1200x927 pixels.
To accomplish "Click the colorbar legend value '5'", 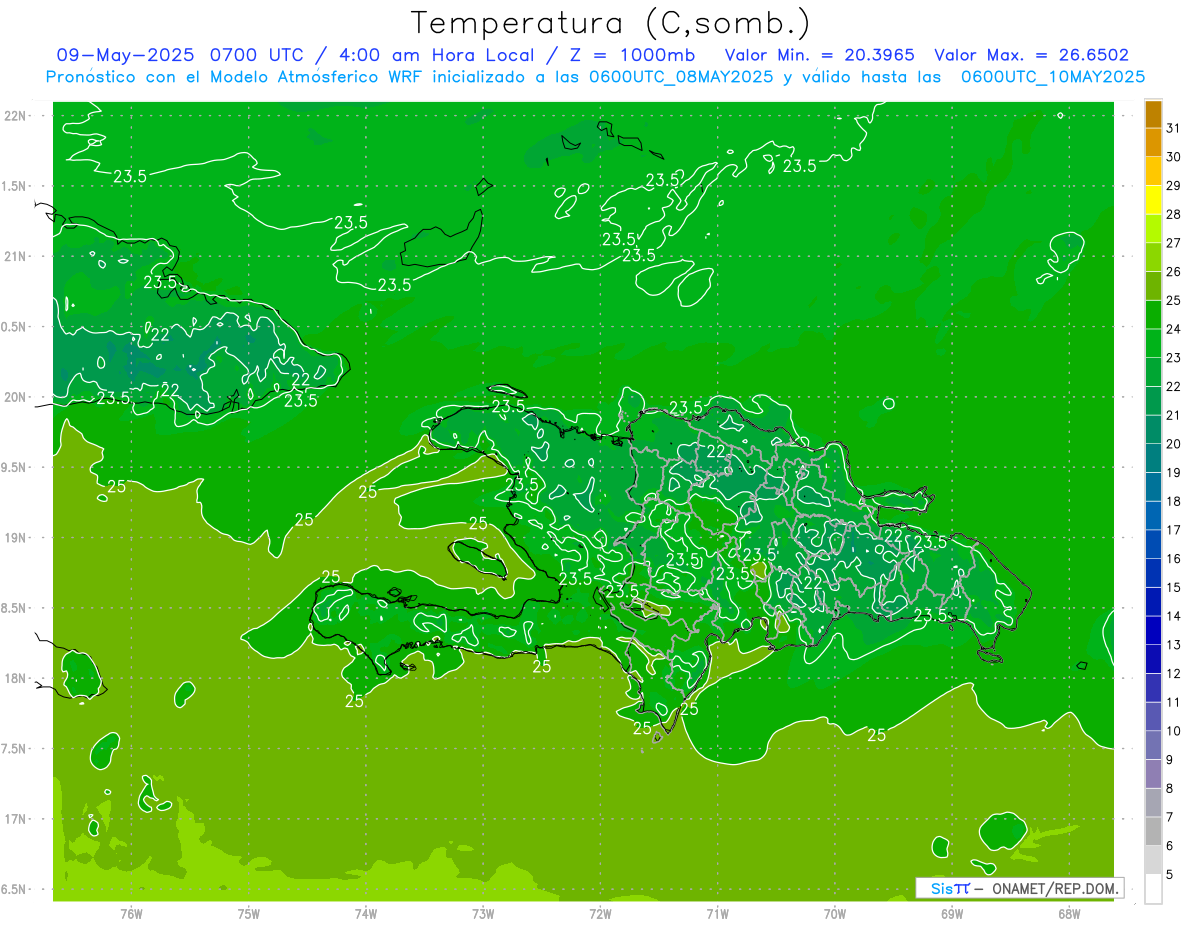I will (x=1170, y=875).
